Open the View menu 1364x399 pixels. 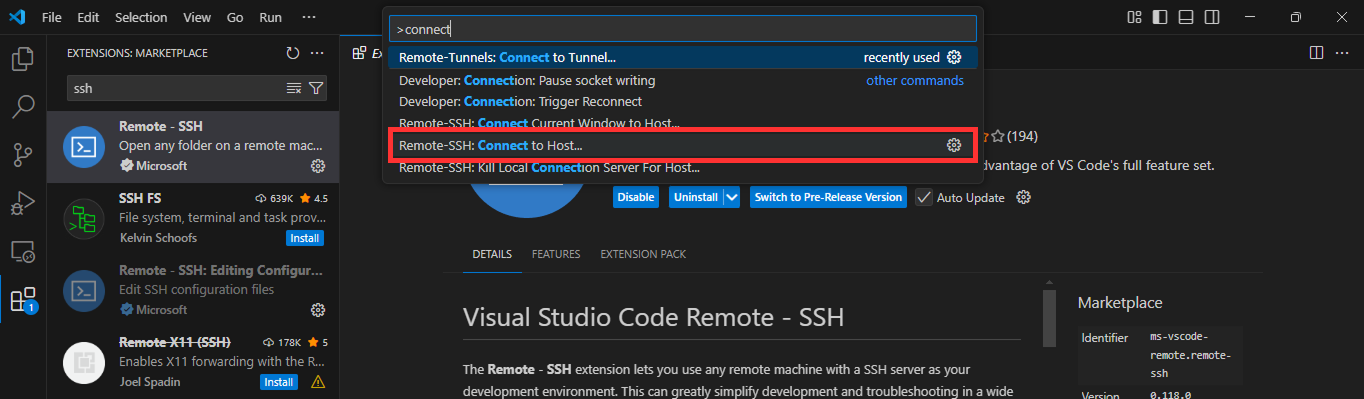(x=197, y=17)
